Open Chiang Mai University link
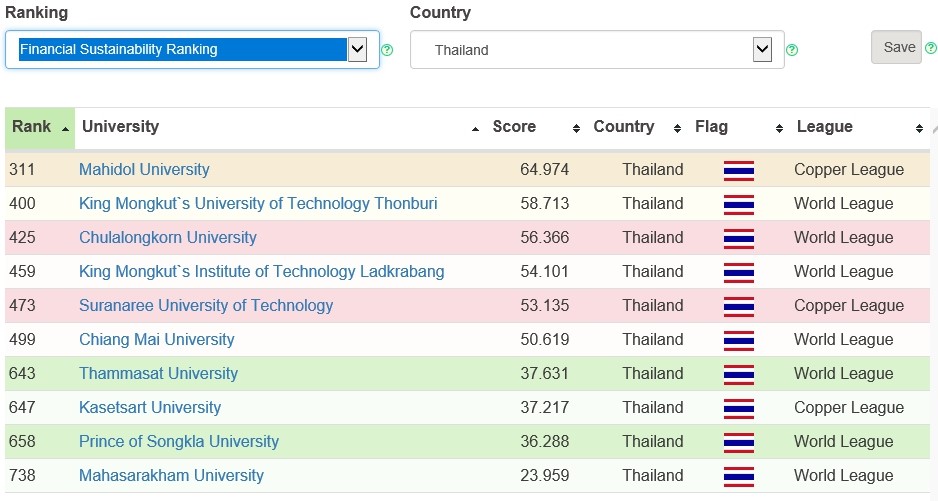The image size is (938, 501). click(x=157, y=339)
